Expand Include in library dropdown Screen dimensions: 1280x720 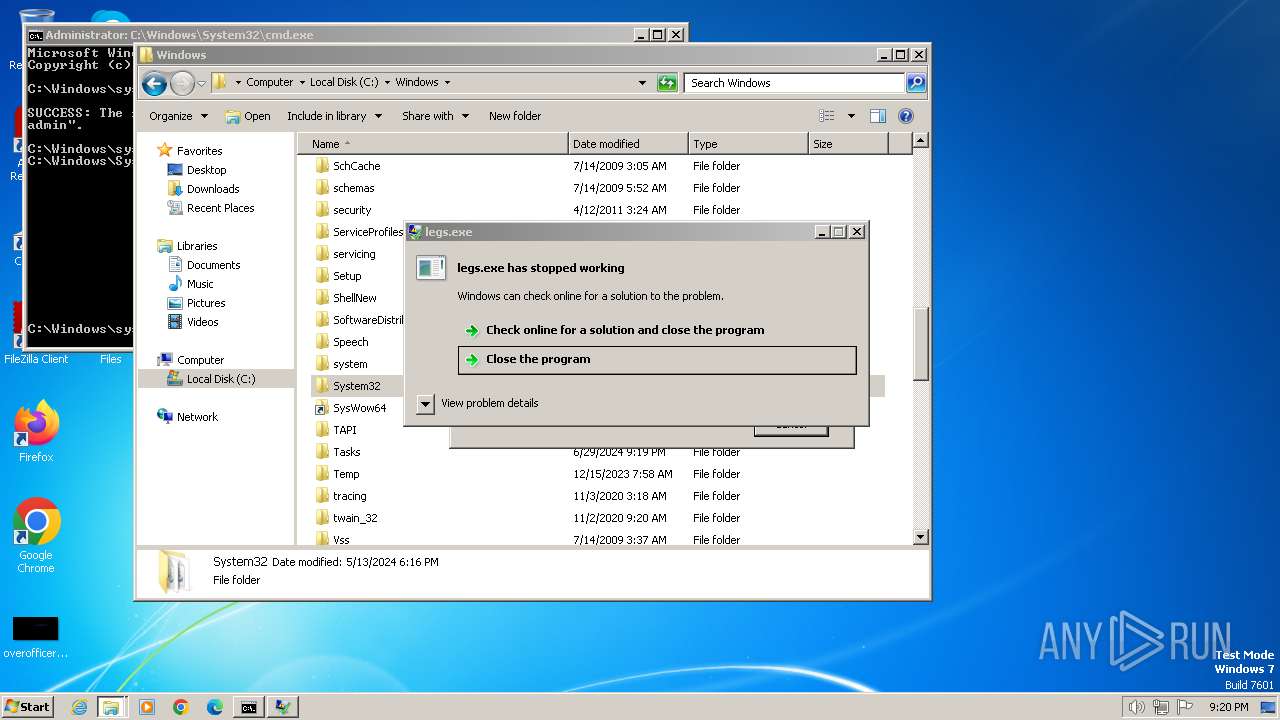click(334, 116)
